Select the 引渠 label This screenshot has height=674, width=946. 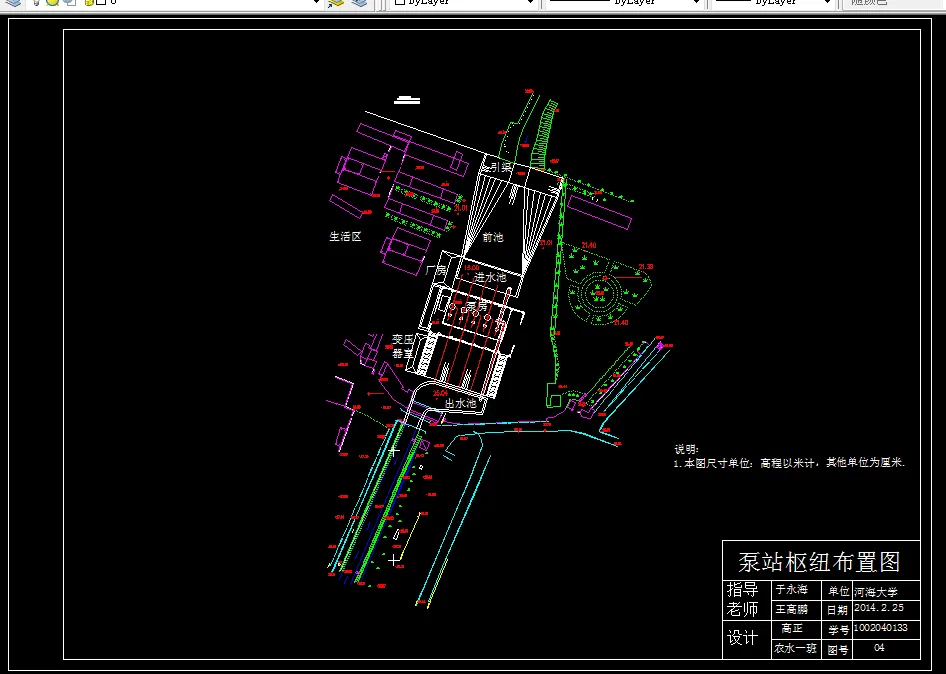(x=501, y=167)
